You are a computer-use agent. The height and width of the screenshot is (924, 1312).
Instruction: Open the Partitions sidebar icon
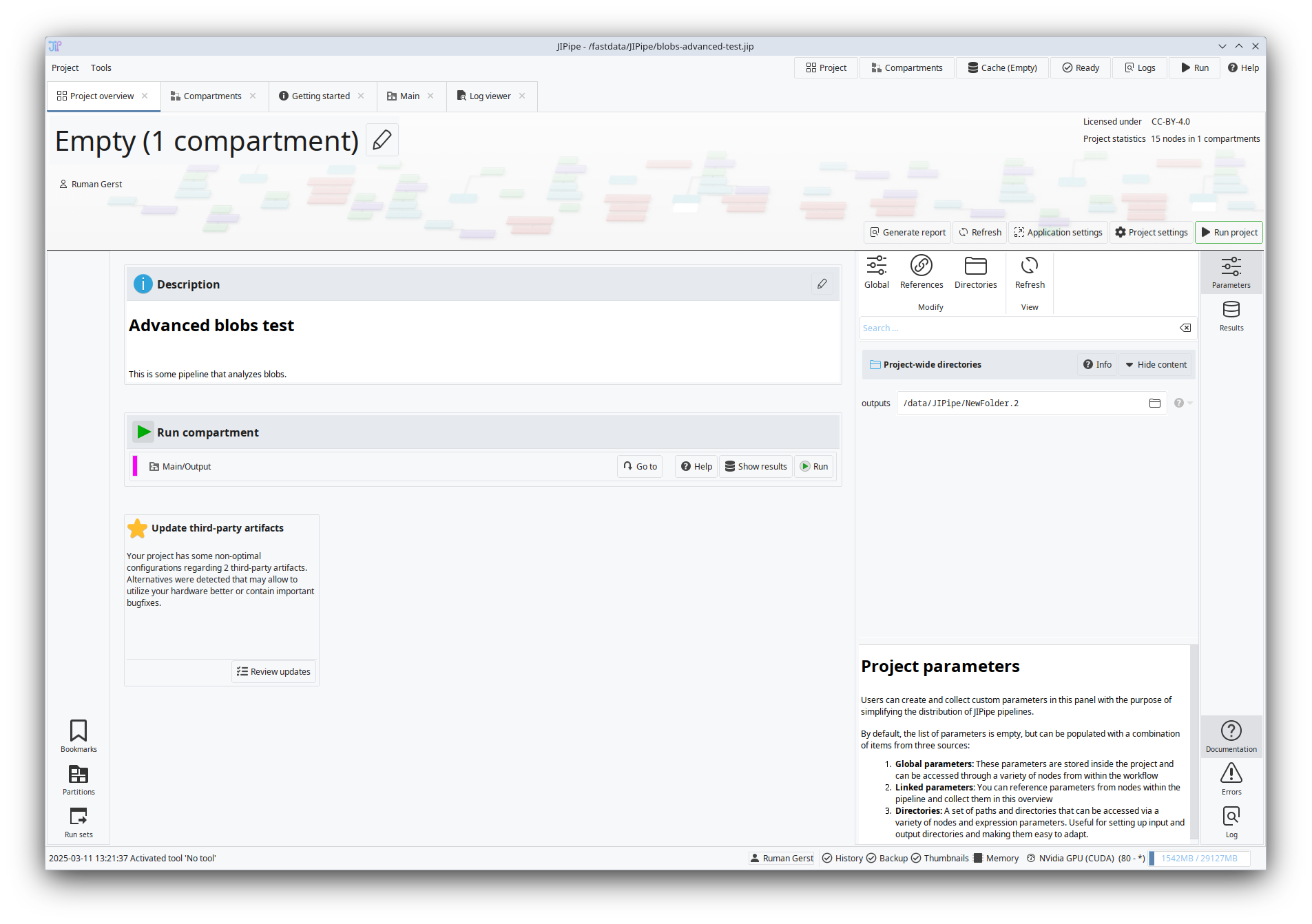79,779
